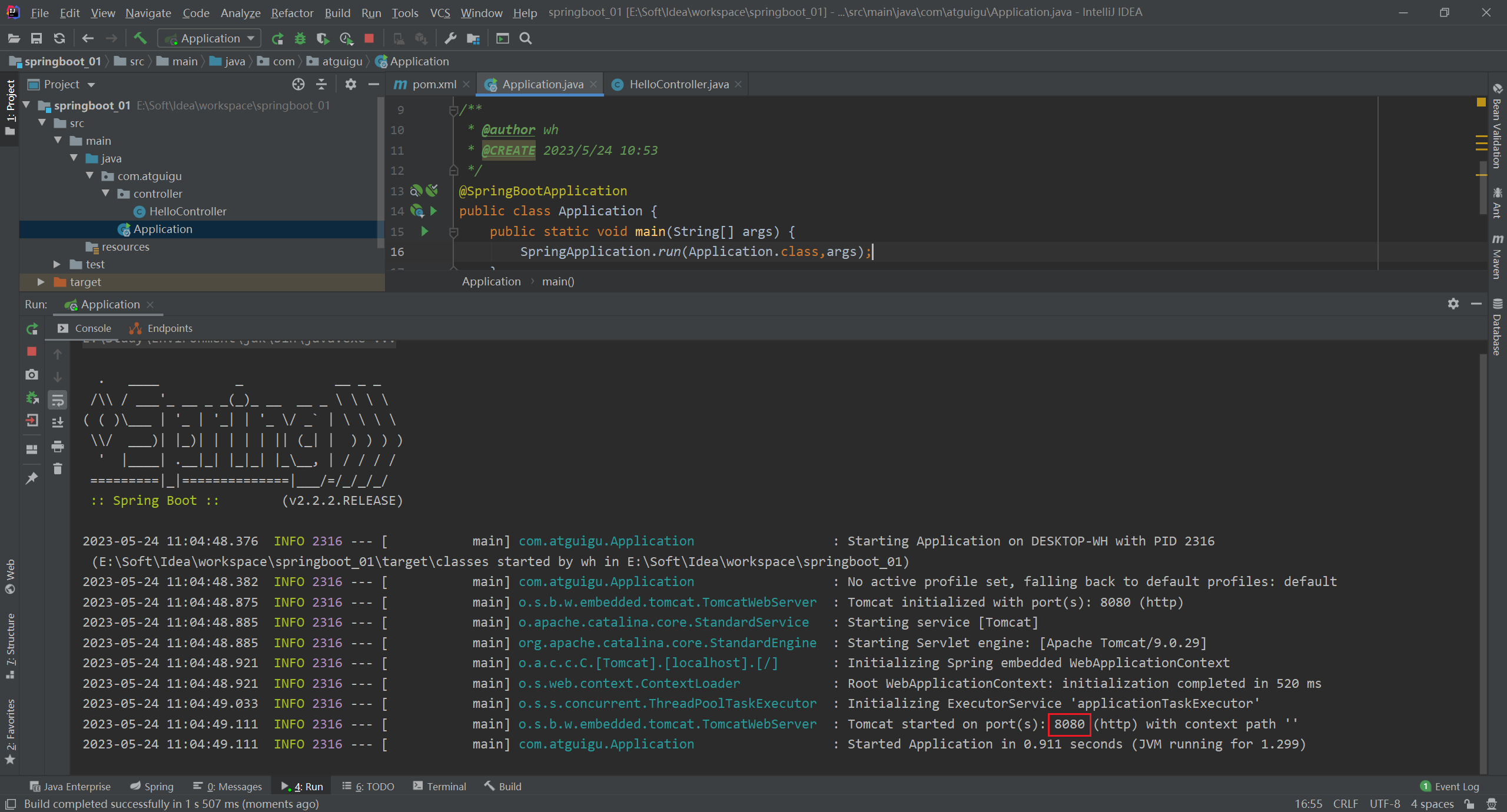Screen dimensions: 1507x812
Task: Expand the target folder
Action: click(x=41, y=282)
